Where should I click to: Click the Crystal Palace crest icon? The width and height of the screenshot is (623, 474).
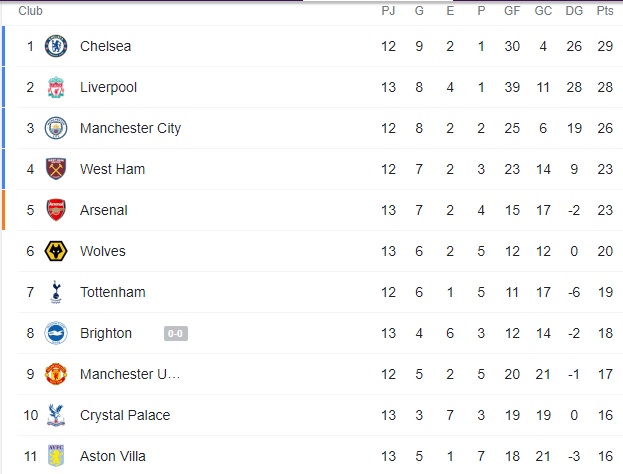56,415
